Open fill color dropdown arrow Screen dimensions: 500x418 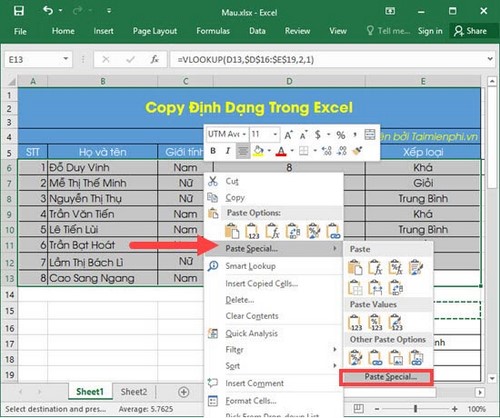(x=269, y=151)
